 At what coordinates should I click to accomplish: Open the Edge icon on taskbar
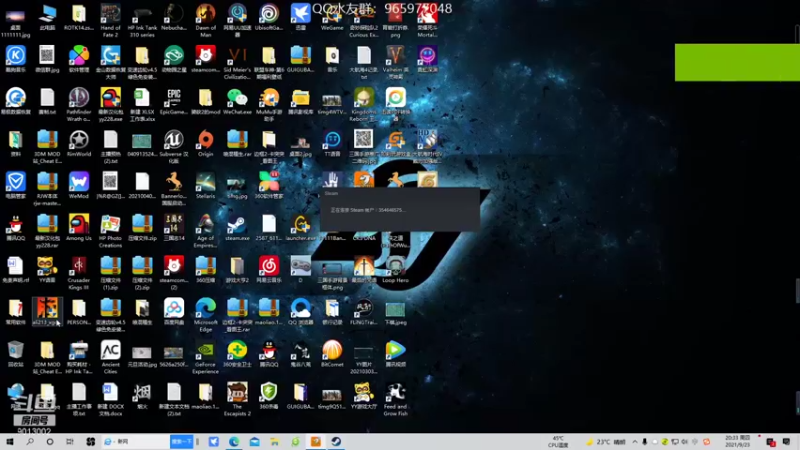click(x=234, y=442)
